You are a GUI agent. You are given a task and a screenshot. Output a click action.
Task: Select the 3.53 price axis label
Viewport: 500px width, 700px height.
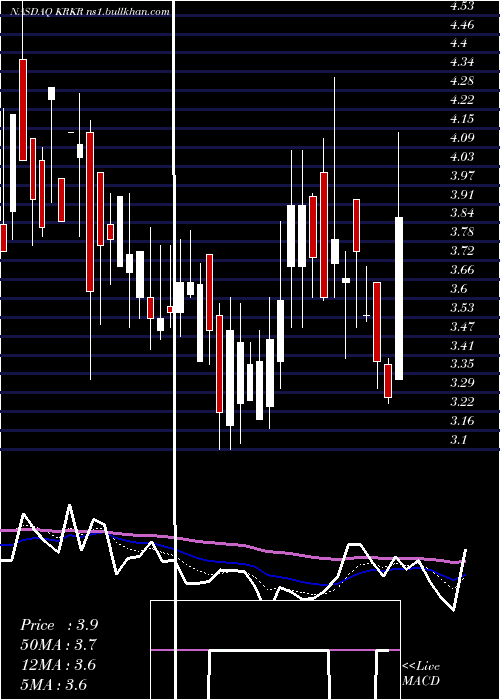click(462, 308)
